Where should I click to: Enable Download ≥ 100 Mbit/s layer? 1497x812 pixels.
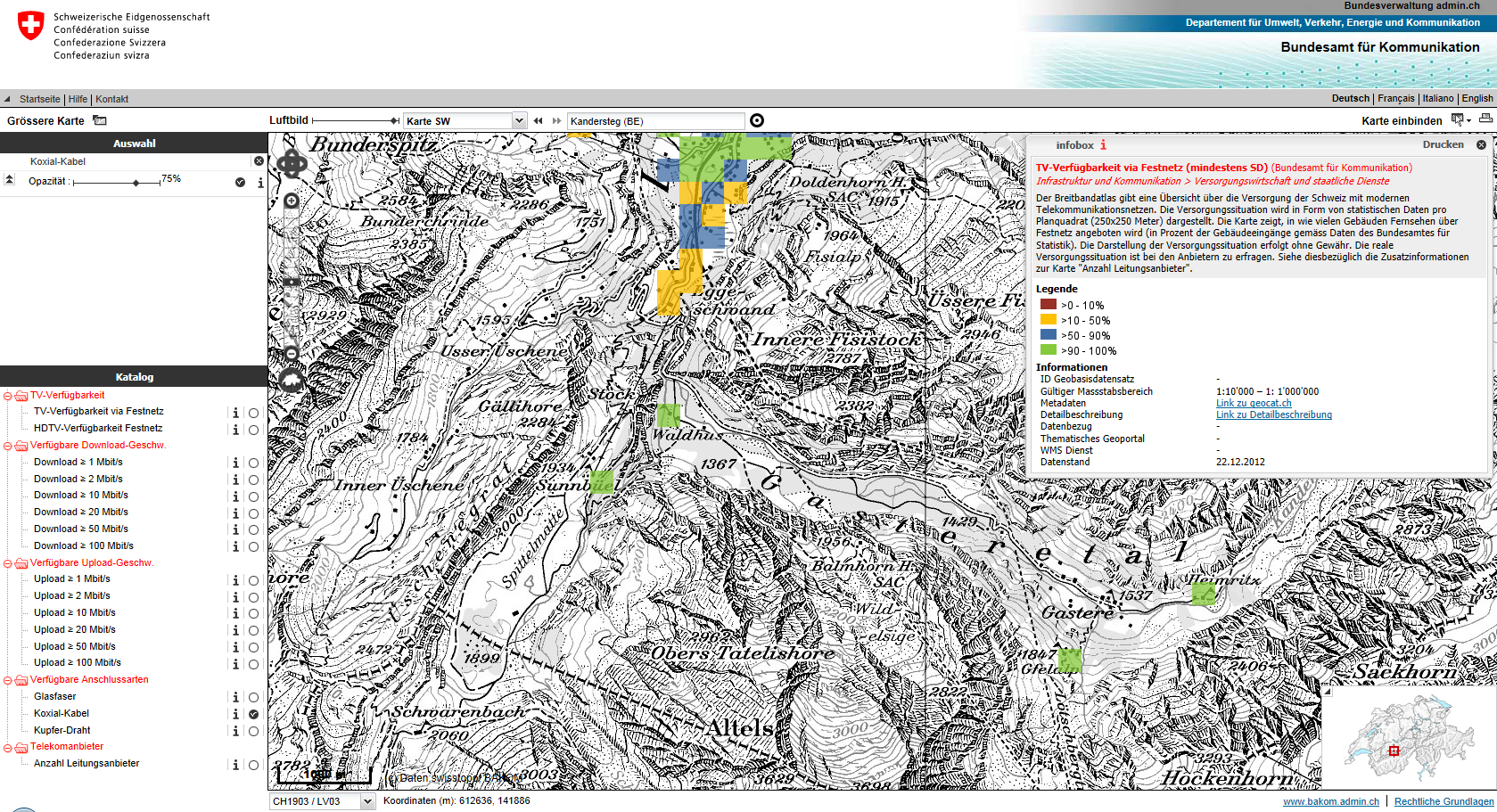pos(253,546)
